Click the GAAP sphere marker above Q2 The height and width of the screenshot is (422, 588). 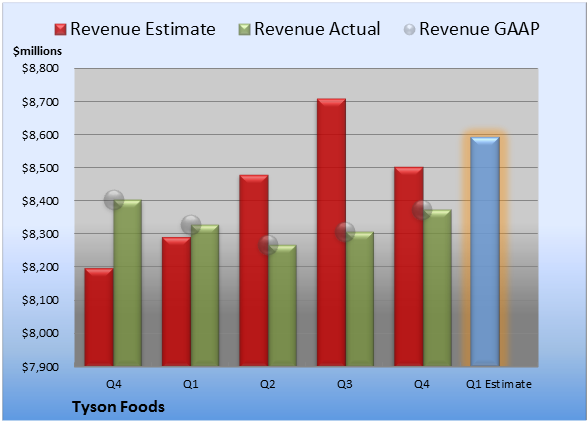point(268,245)
